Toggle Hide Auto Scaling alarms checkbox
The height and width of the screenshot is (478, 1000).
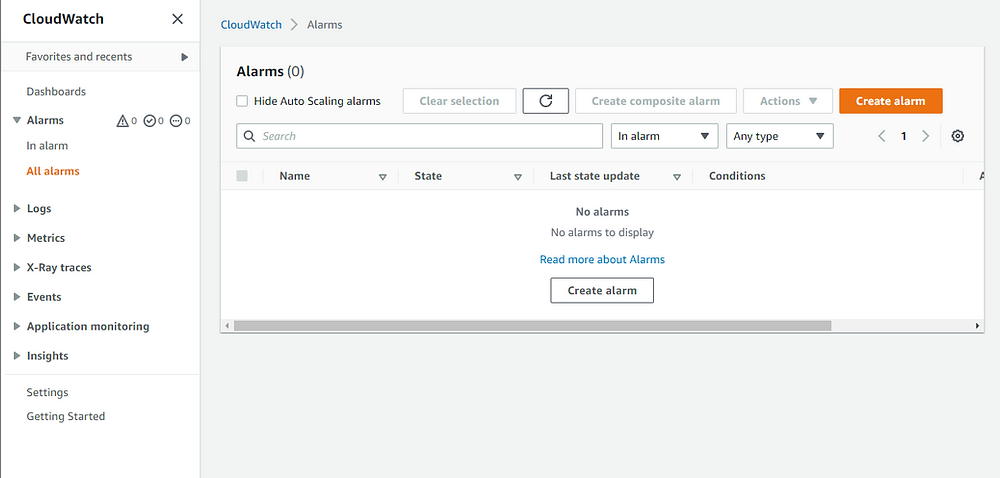(242, 101)
